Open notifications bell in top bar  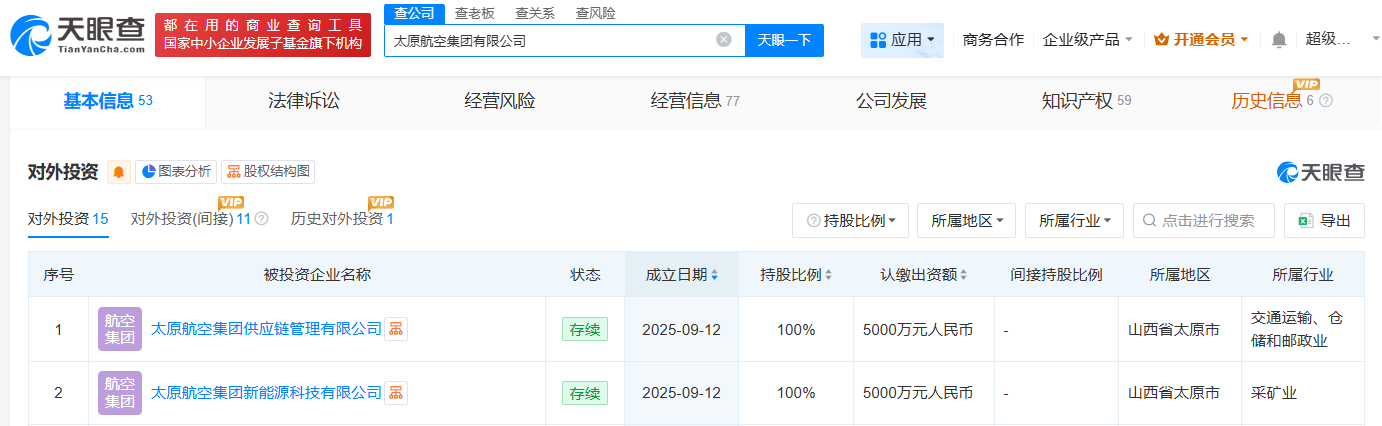click(1279, 40)
